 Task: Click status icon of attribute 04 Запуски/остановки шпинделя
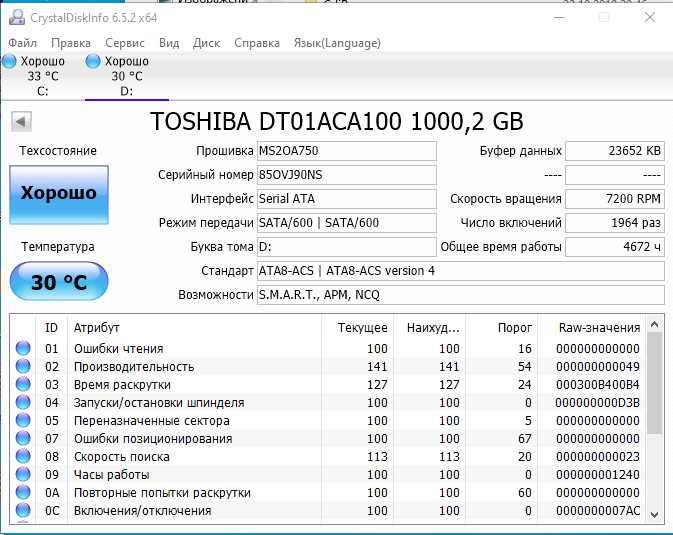click(23, 402)
